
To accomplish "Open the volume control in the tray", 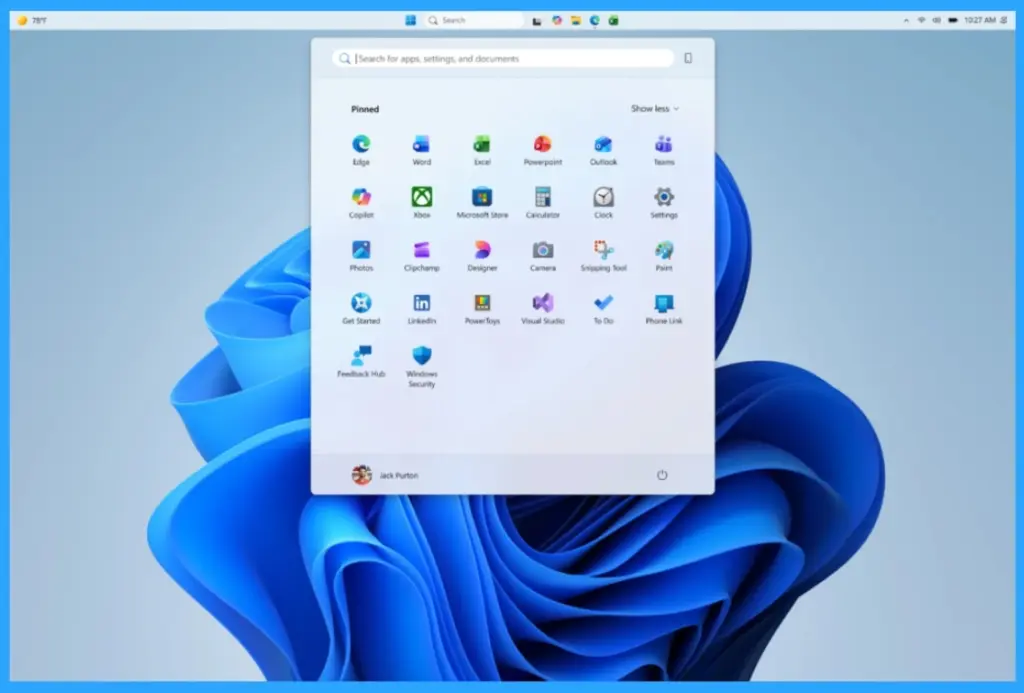I will tap(936, 20).
